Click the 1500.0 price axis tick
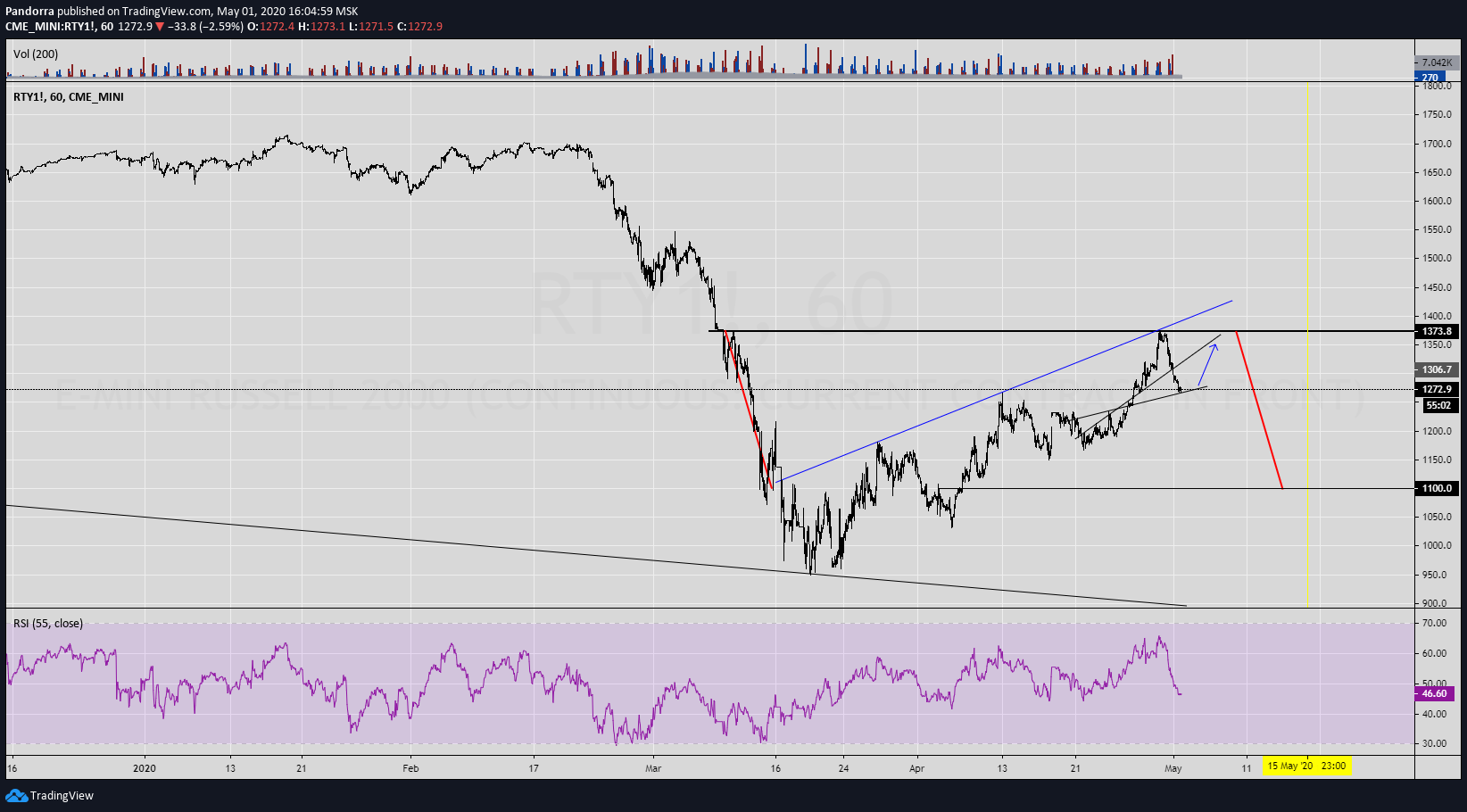 pos(1437,258)
